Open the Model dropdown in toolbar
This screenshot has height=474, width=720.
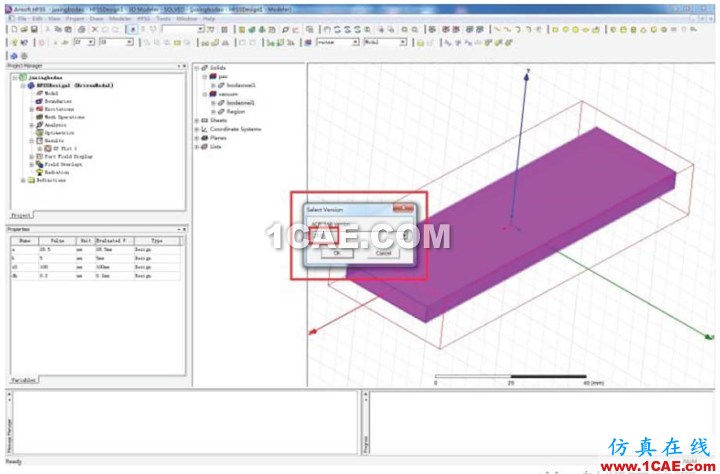[x=403, y=42]
